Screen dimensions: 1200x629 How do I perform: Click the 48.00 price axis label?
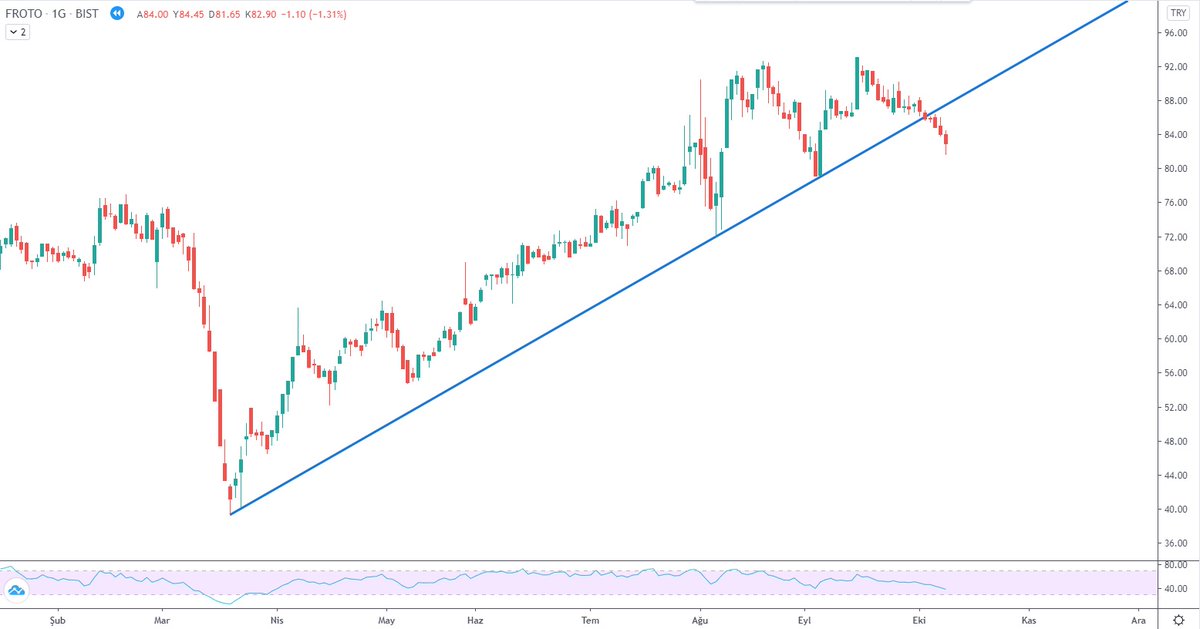click(x=1174, y=441)
